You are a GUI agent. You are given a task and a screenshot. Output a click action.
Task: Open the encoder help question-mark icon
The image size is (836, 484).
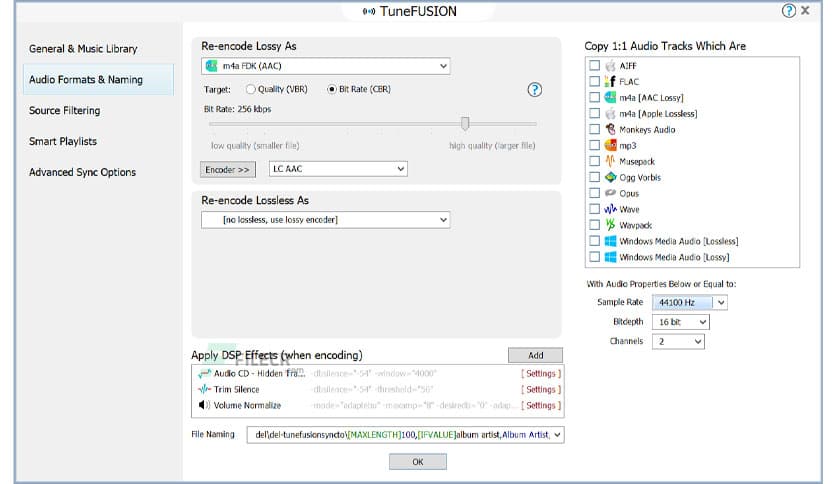click(x=534, y=90)
